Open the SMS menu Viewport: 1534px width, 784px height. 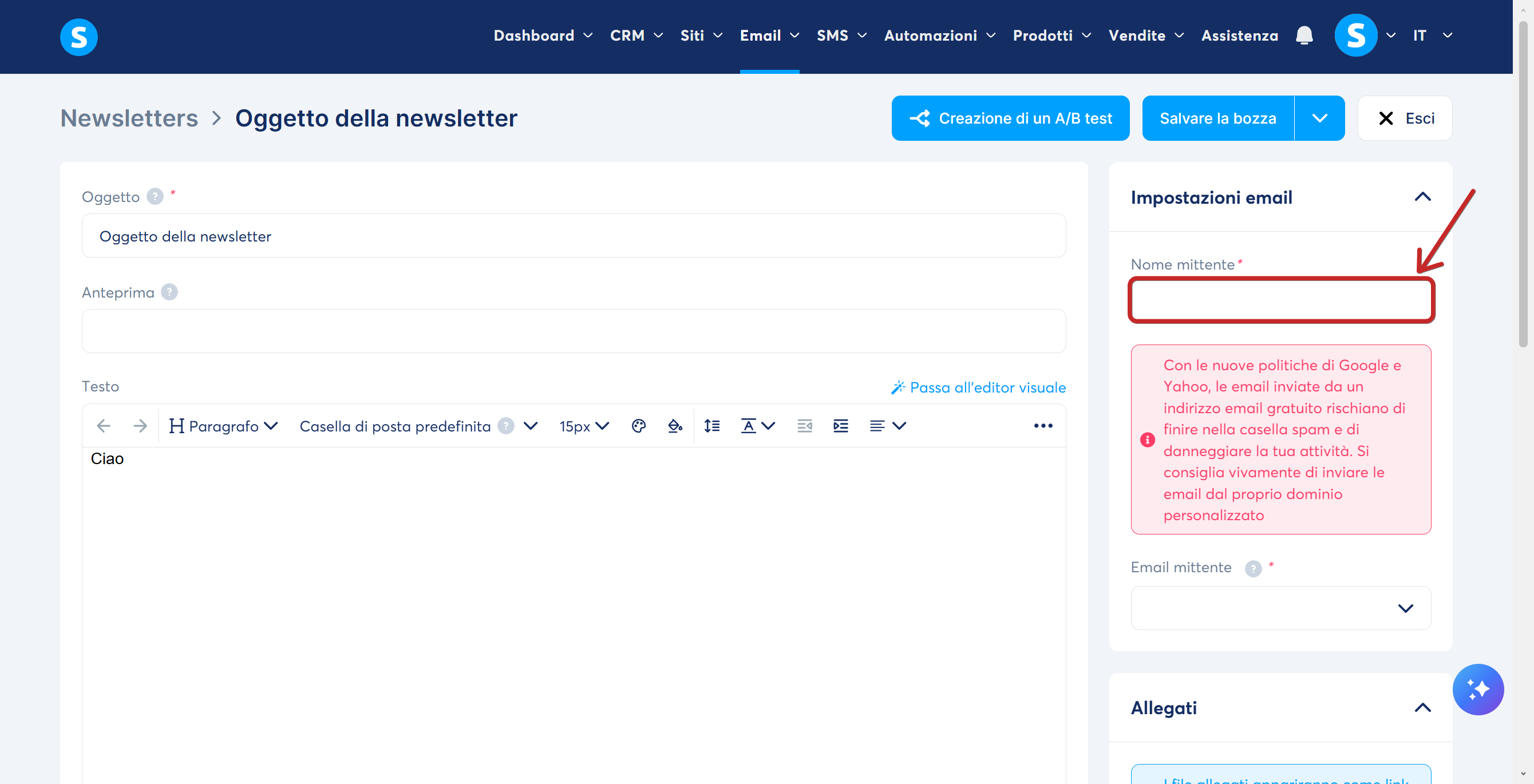click(x=841, y=35)
